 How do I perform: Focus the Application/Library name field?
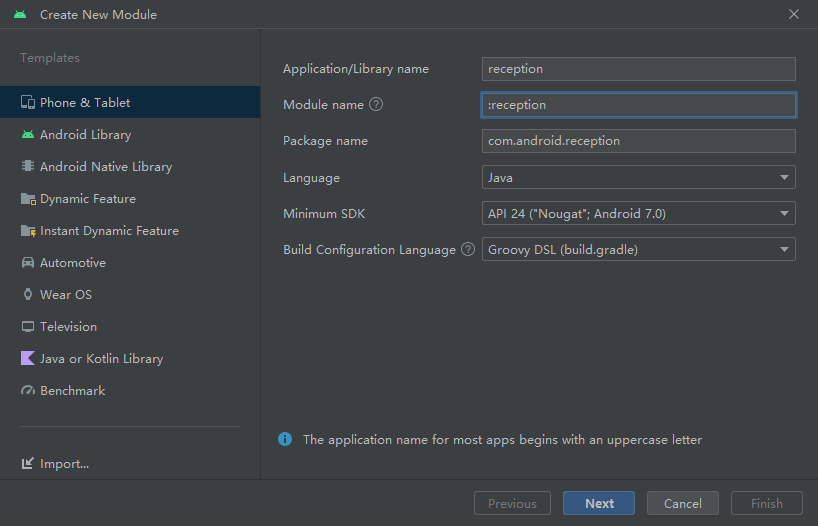pyautogui.click(x=638, y=69)
